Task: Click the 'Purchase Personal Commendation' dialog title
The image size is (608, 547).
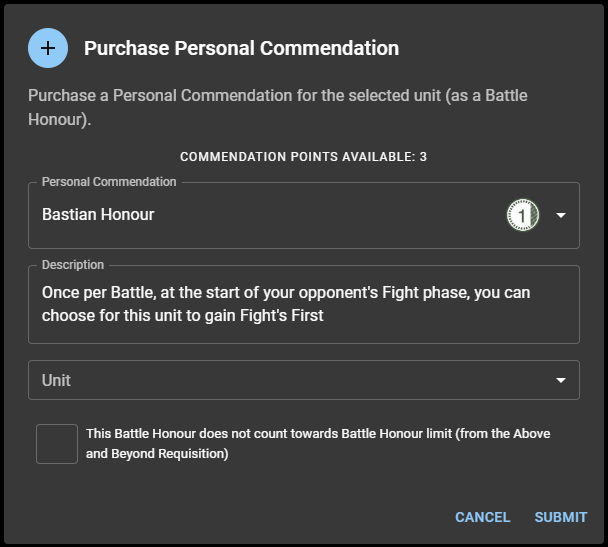Action: (241, 48)
